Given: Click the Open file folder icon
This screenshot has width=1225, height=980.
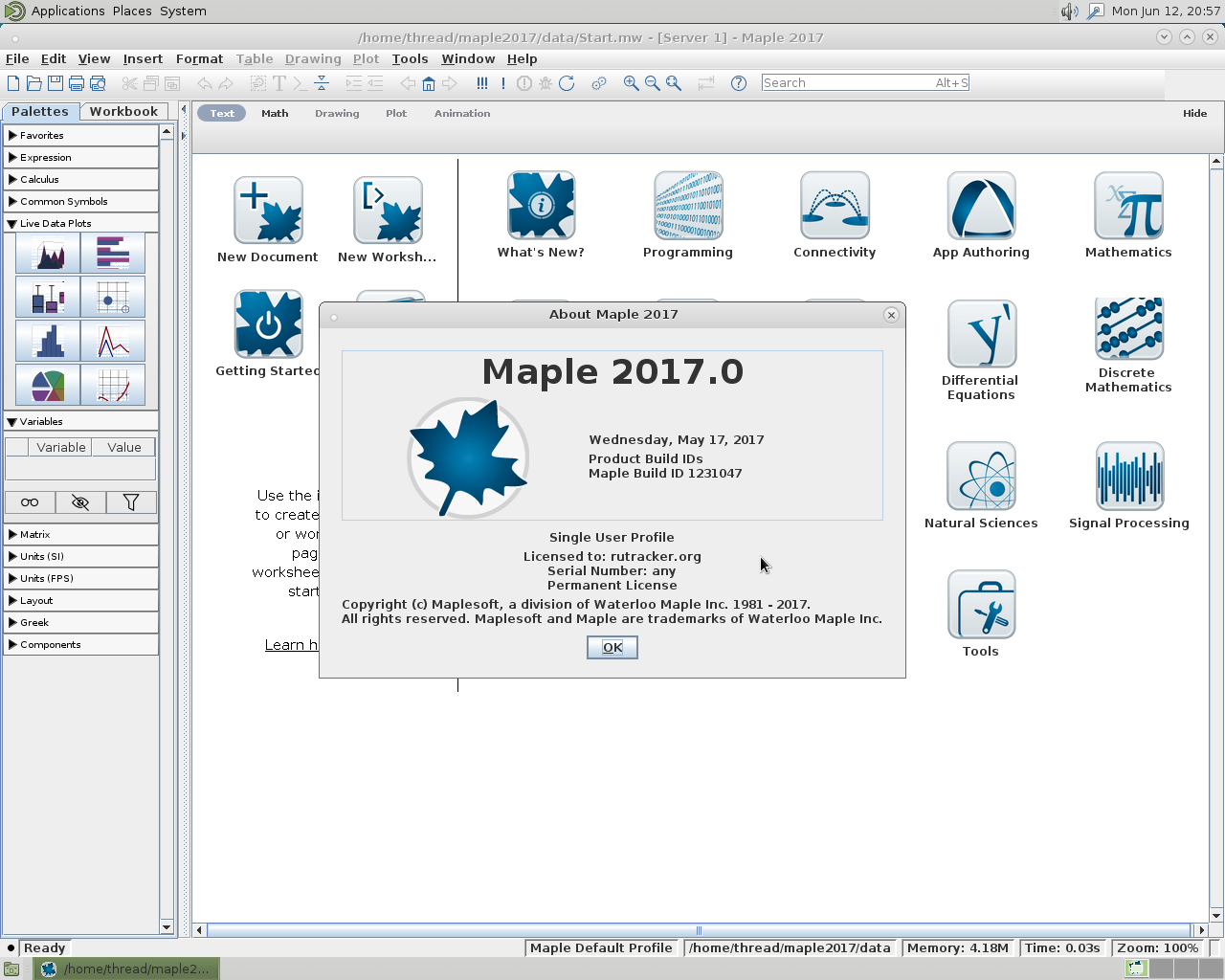Looking at the screenshot, I should click(x=34, y=83).
